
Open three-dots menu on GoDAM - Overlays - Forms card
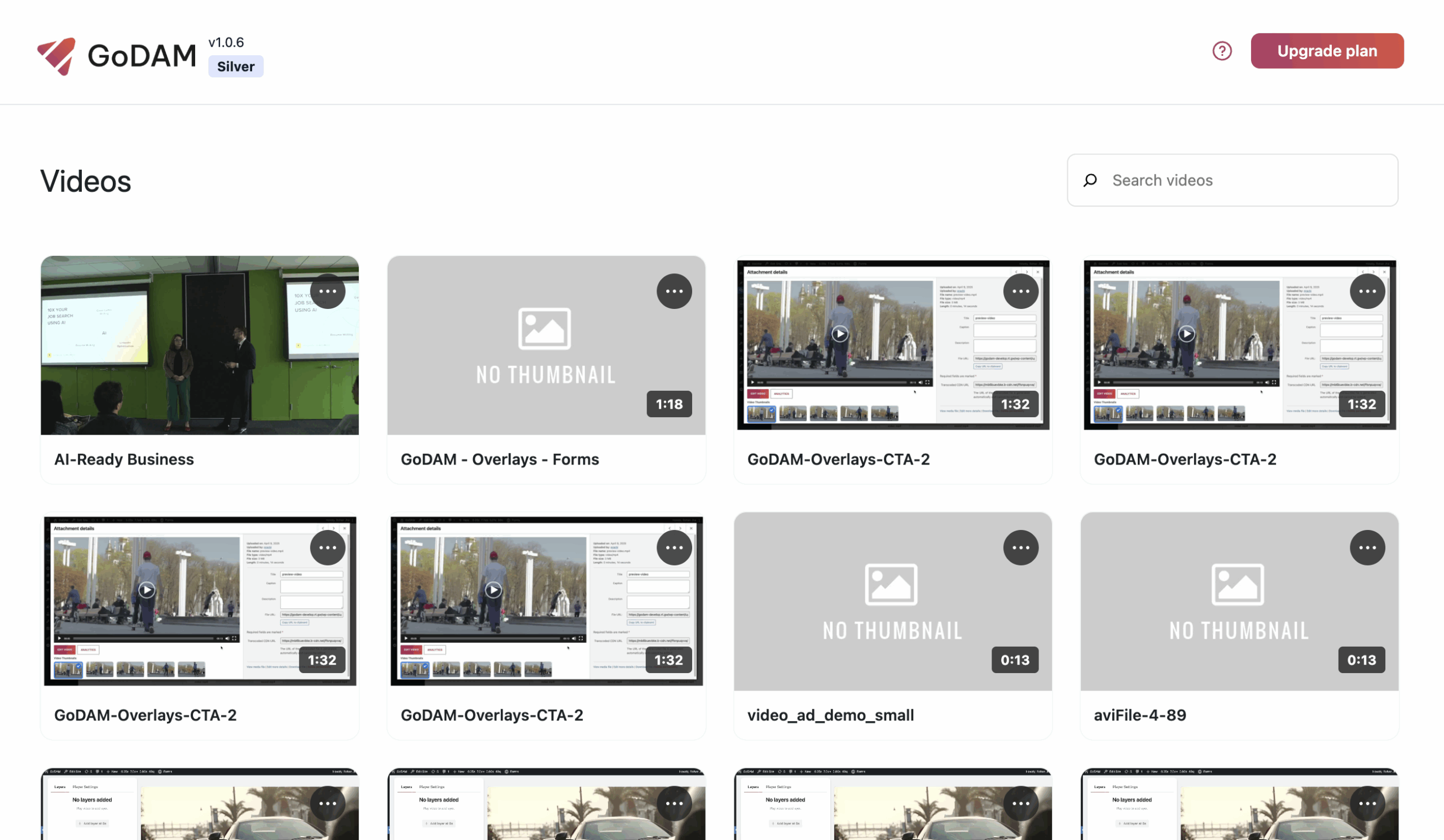tap(674, 291)
